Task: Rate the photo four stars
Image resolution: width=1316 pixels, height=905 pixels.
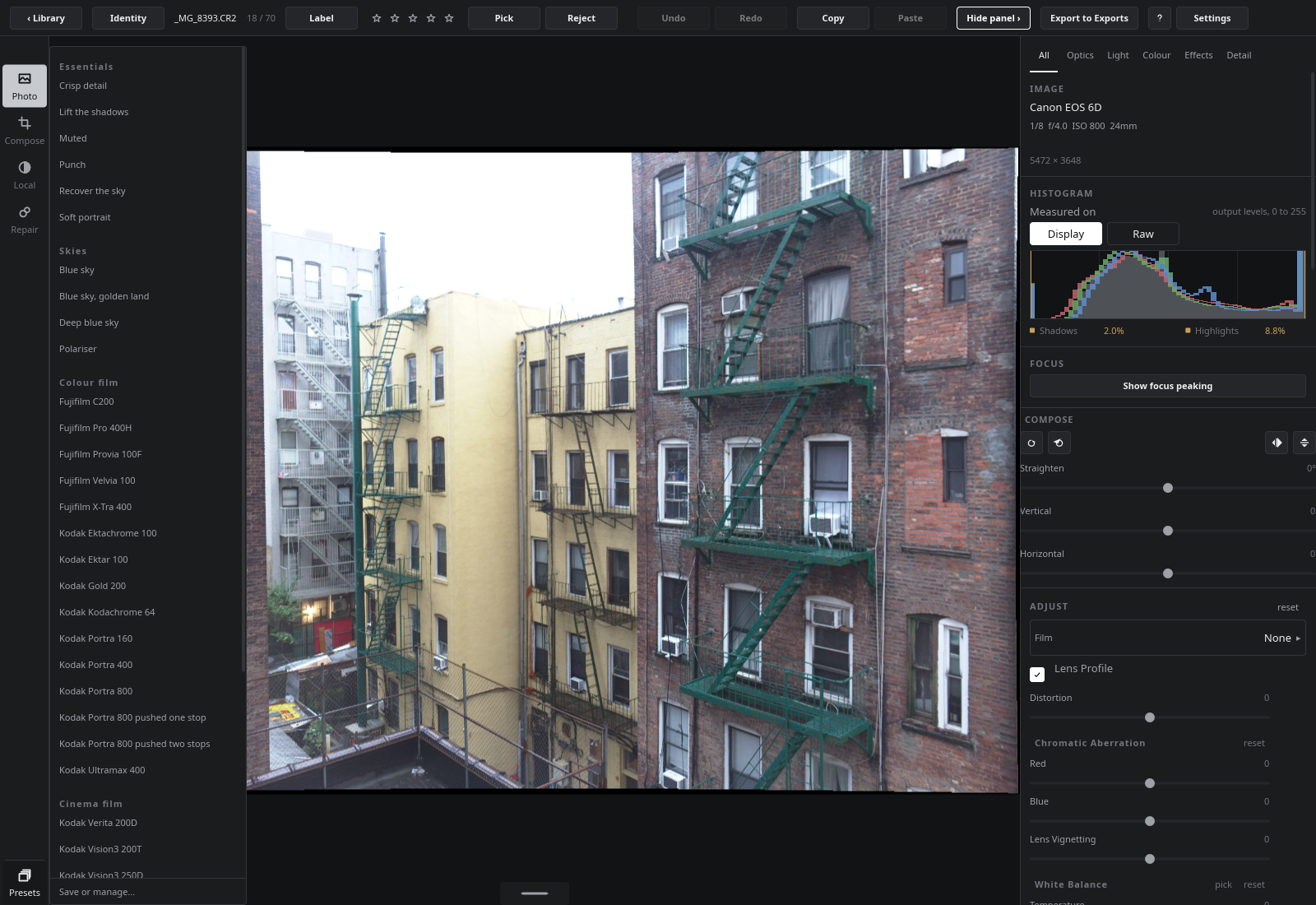Action: pyautogui.click(x=431, y=18)
